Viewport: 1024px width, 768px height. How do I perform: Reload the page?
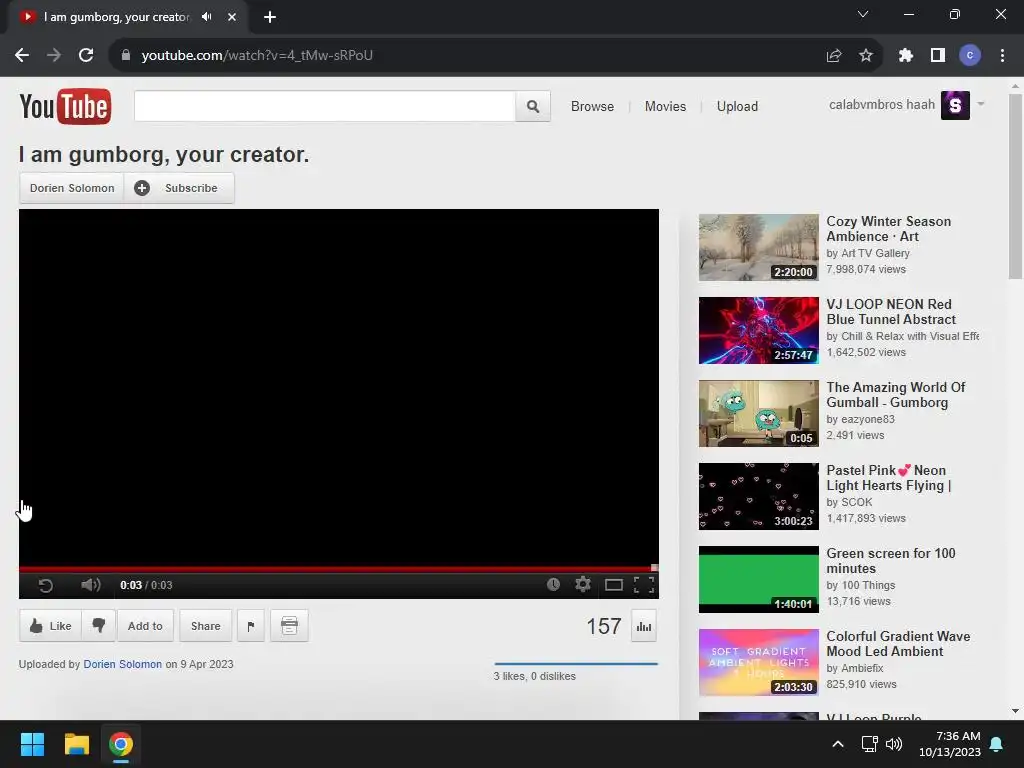86,56
